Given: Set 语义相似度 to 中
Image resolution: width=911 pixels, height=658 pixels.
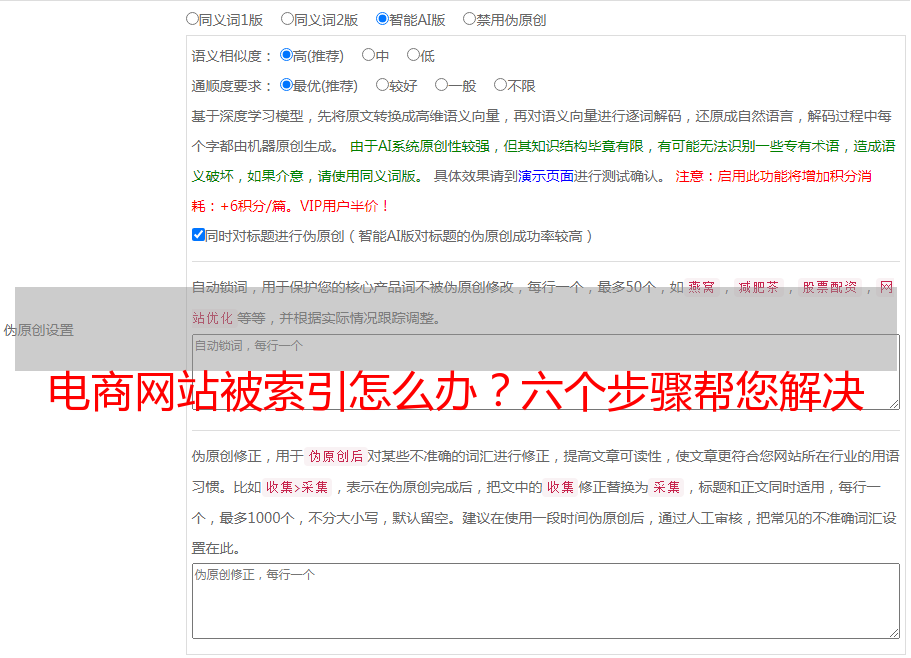Looking at the screenshot, I should [x=368, y=55].
